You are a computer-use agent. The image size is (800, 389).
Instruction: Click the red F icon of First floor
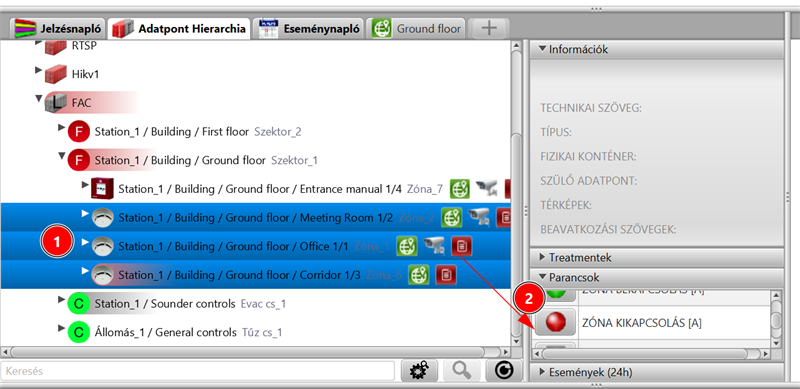click(x=79, y=132)
